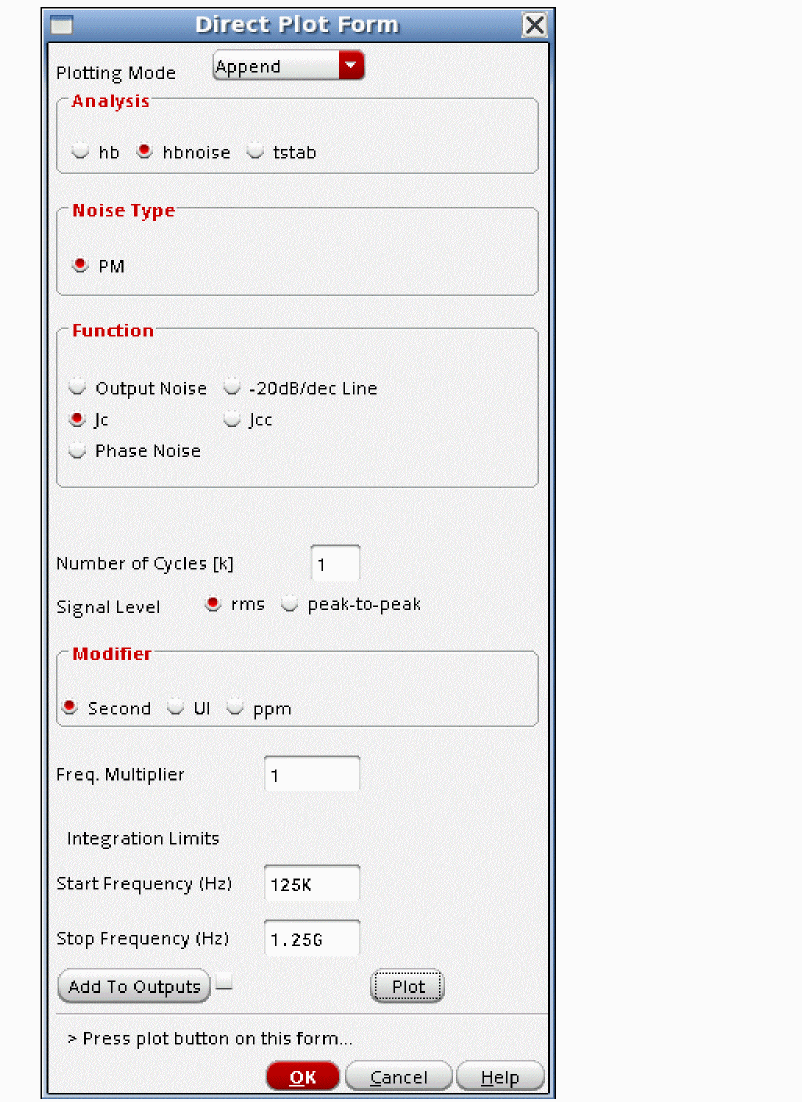The width and height of the screenshot is (802, 1102).
Task: Open the Help button
Action: point(500,1076)
